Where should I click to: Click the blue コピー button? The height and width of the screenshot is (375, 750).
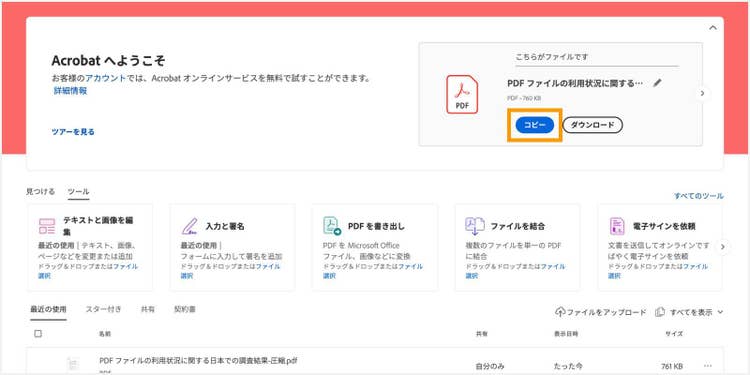pyautogui.click(x=534, y=125)
